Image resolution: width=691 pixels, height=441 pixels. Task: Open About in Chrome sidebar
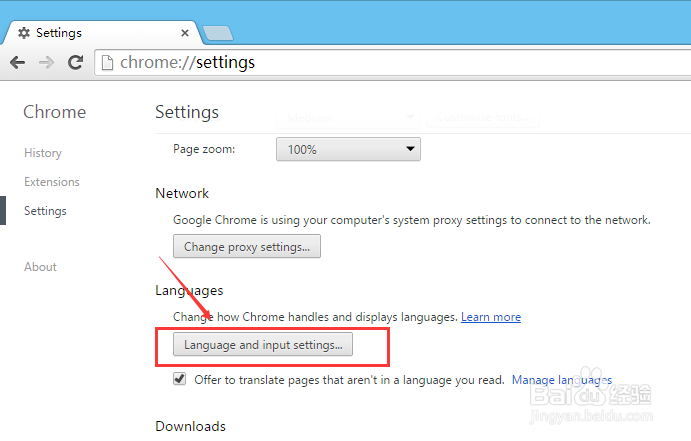pos(41,267)
